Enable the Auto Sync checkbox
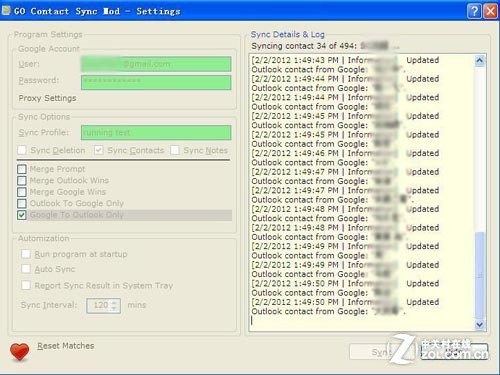This screenshot has width=500, height=375. pos(26,269)
